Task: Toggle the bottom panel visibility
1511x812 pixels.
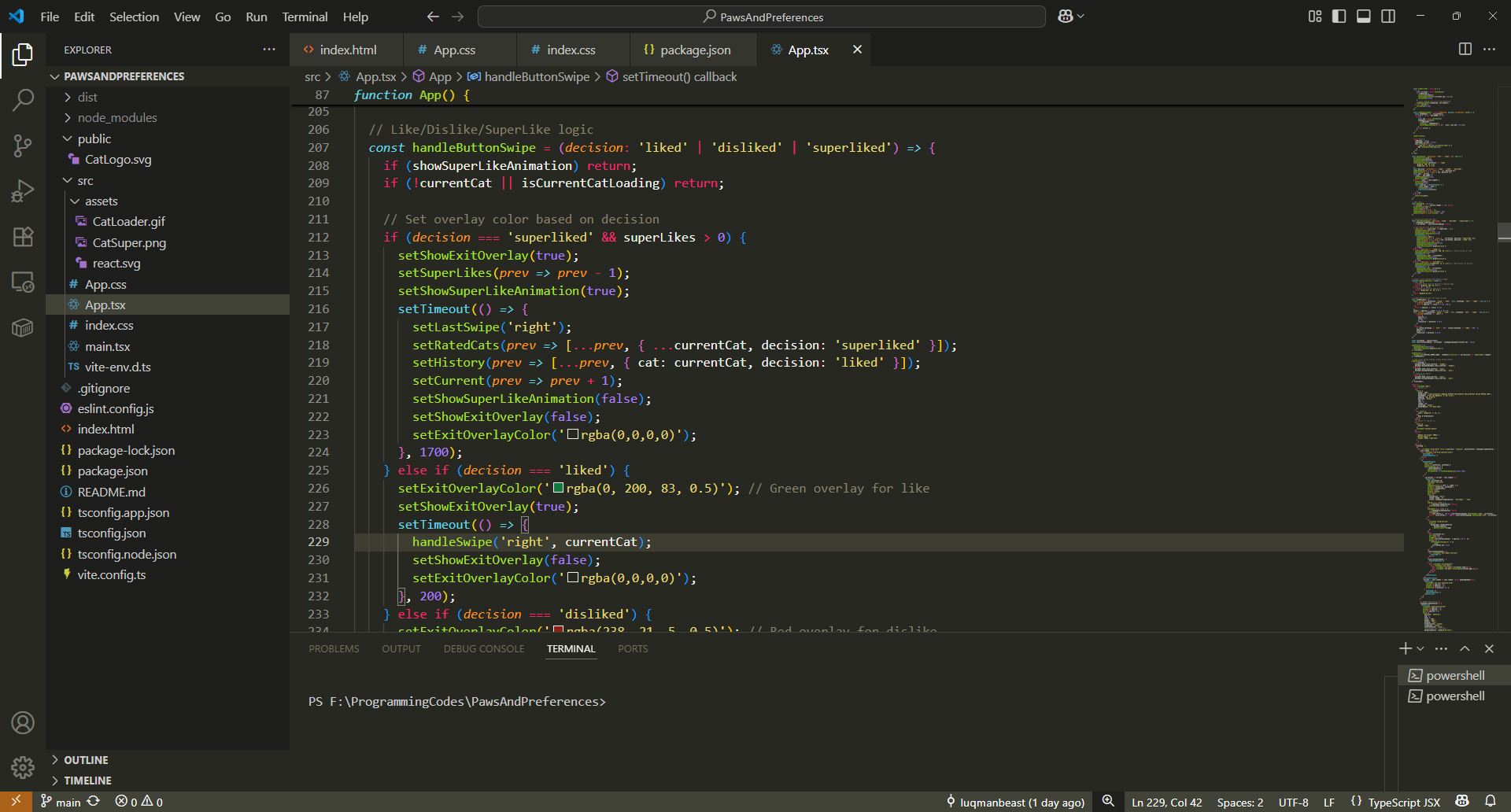Action: (x=1364, y=17)
